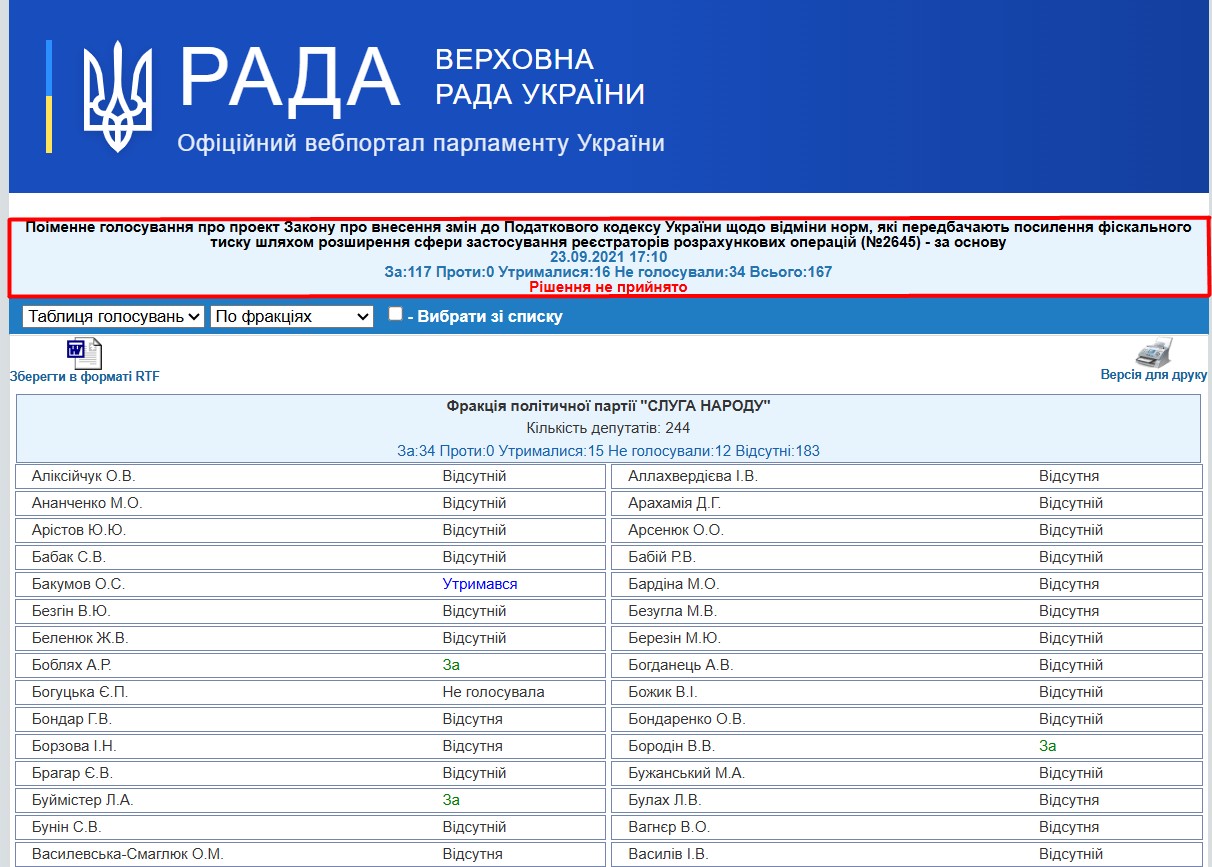1212x867 pixels.
Task: Select deputy 'Бакумов О.С.'
Action: click(78, 584)
